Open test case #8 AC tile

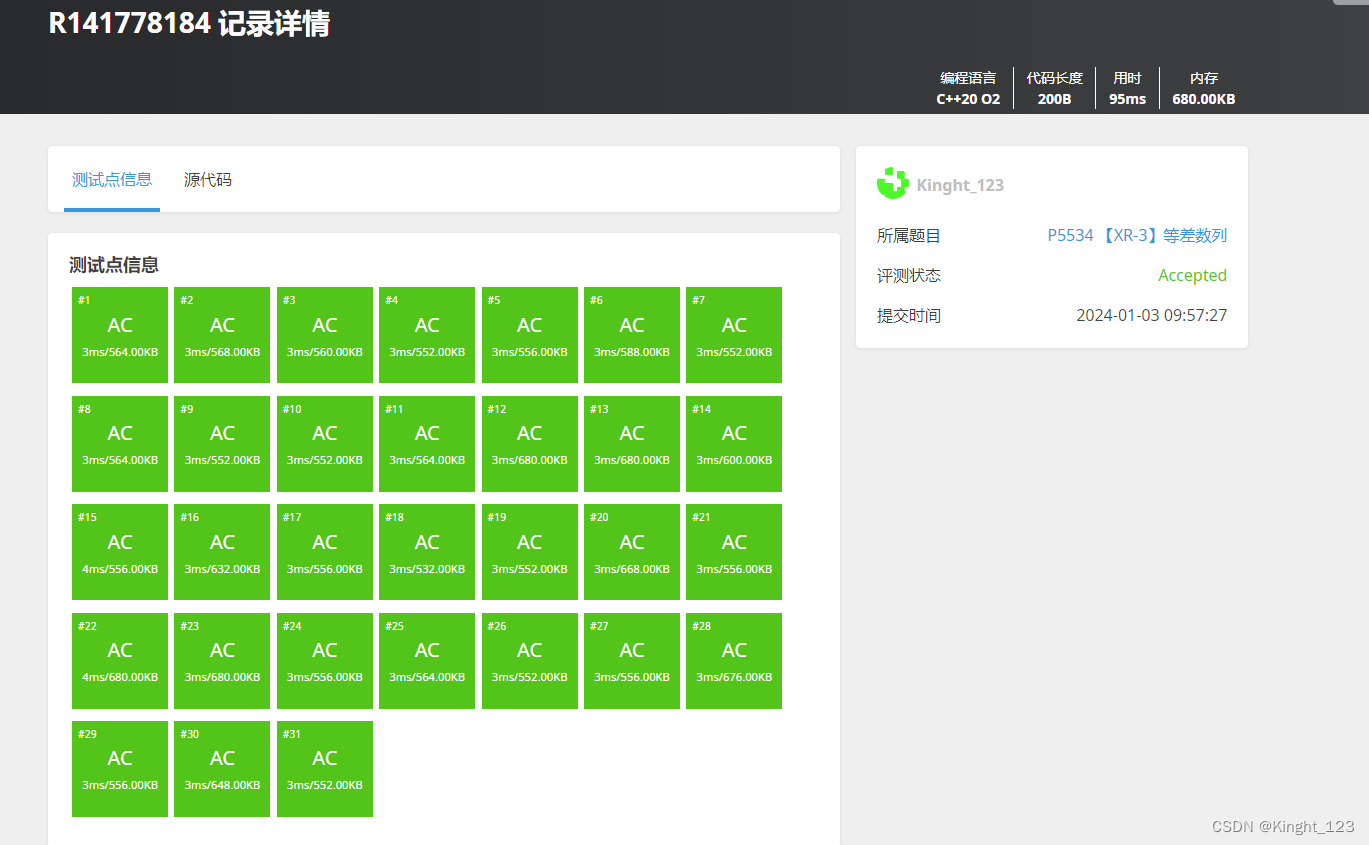120,444
